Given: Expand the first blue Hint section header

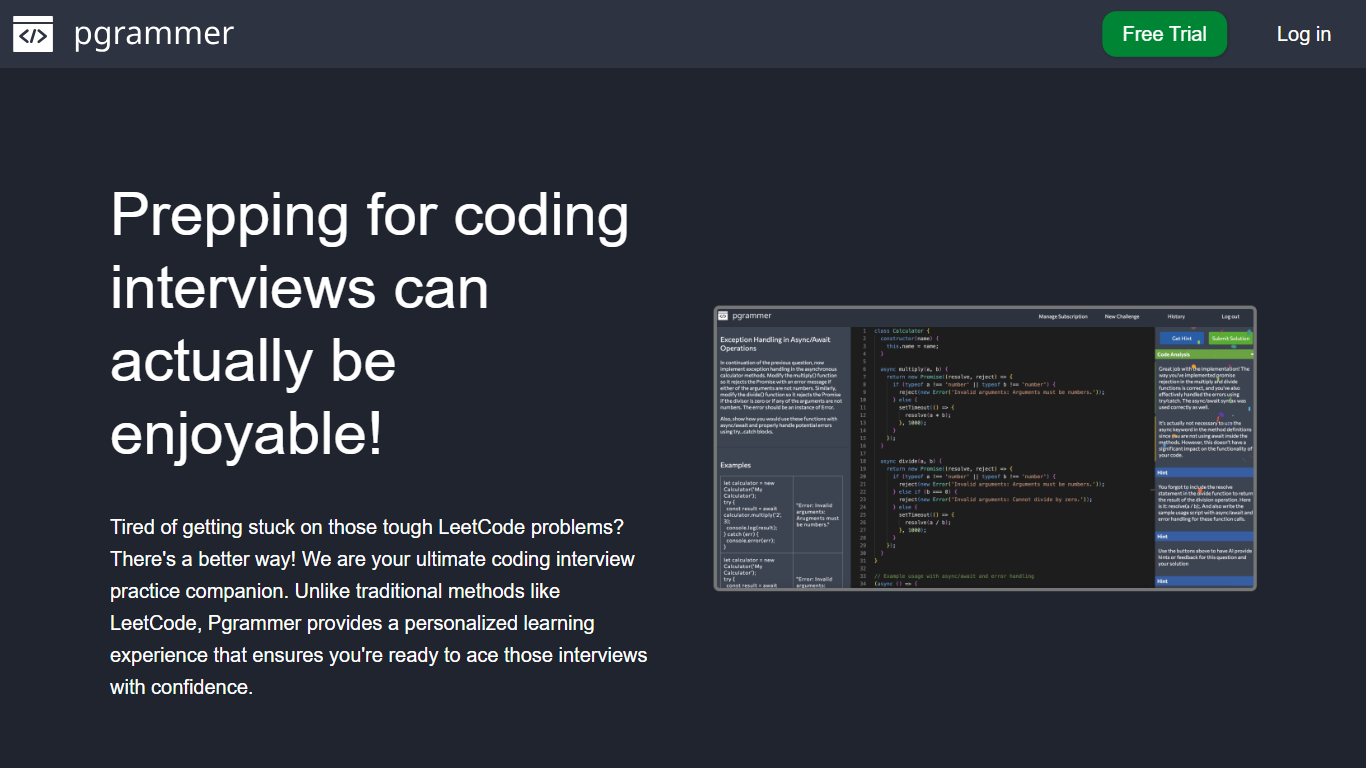Looking at the screenshot, I should click(1204, 472).
